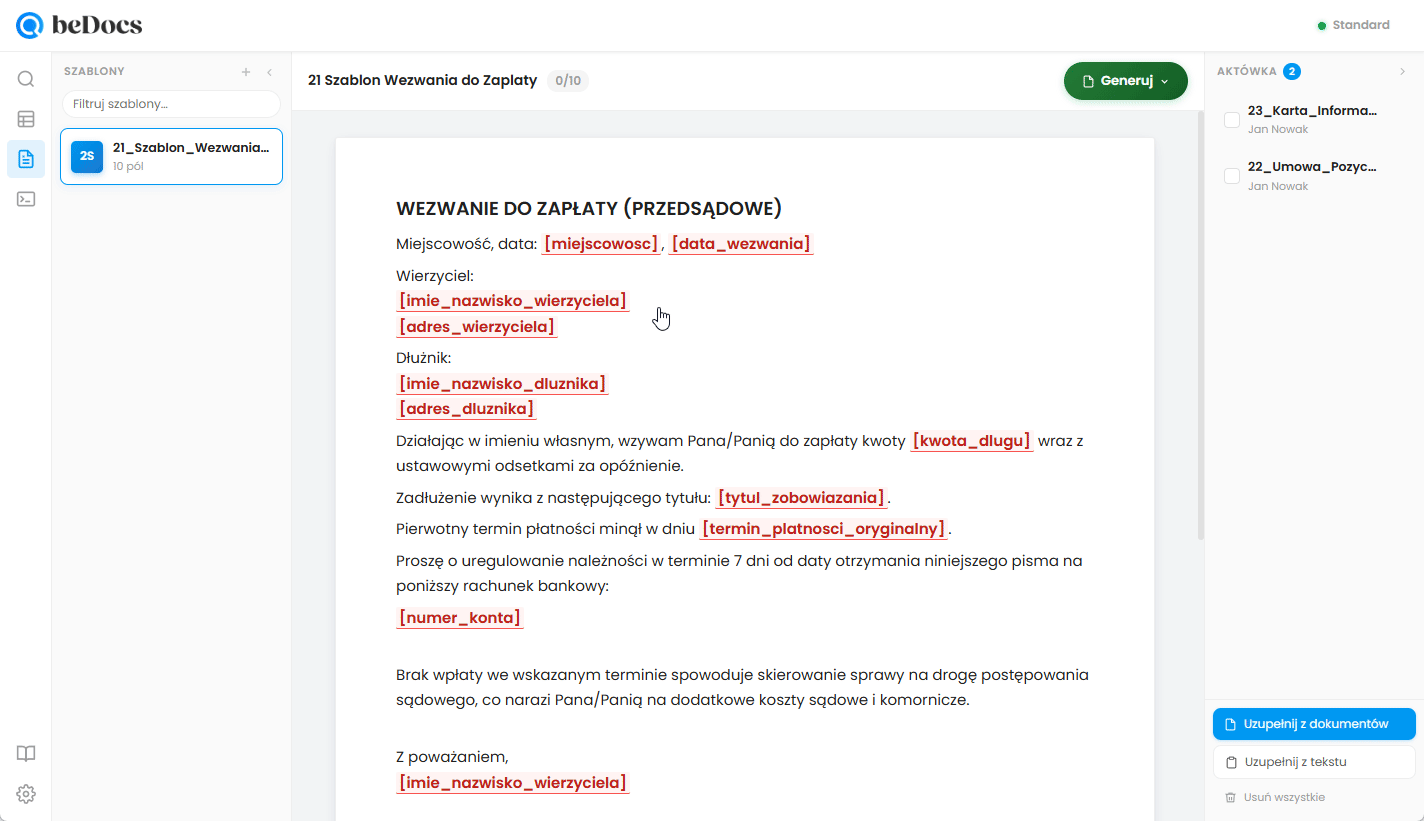Open the search icon in left sidebar
This screenshot has width=1424, height=821.
[26, 79]
